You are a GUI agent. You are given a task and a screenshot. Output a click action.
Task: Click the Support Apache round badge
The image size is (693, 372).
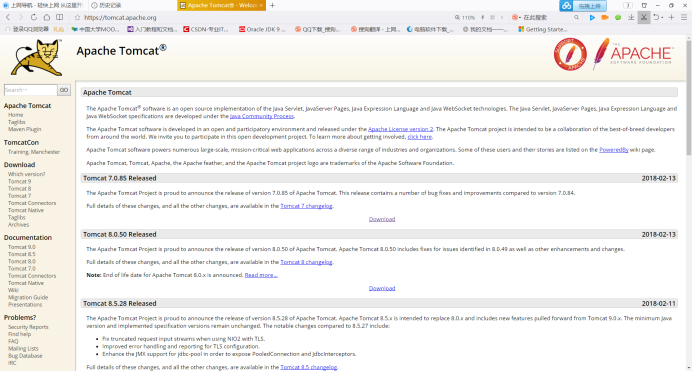[x=570, y=54]
